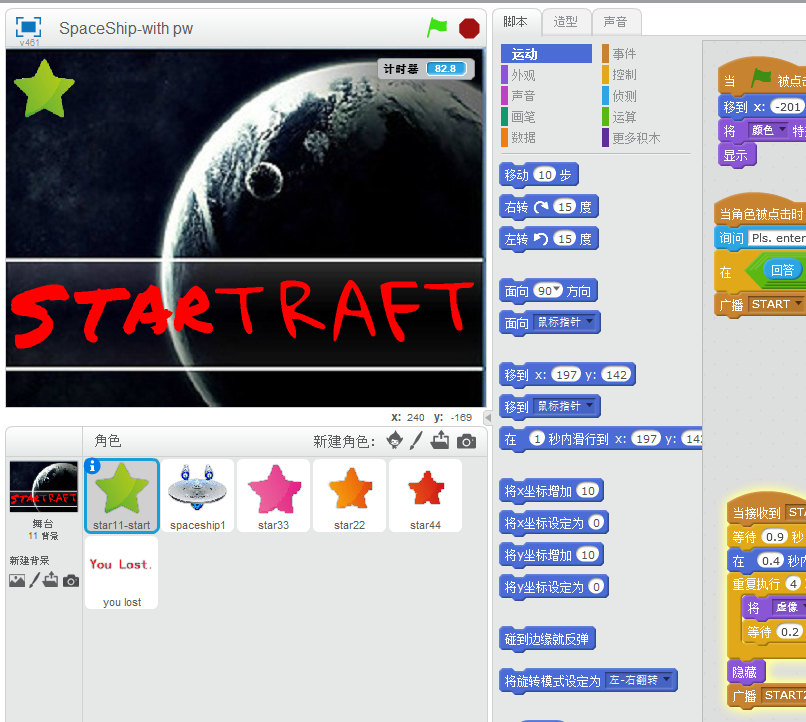This screenshot has height=722, width=806.
Task: Click the 显示 show block in script
Action: (737, 155)
